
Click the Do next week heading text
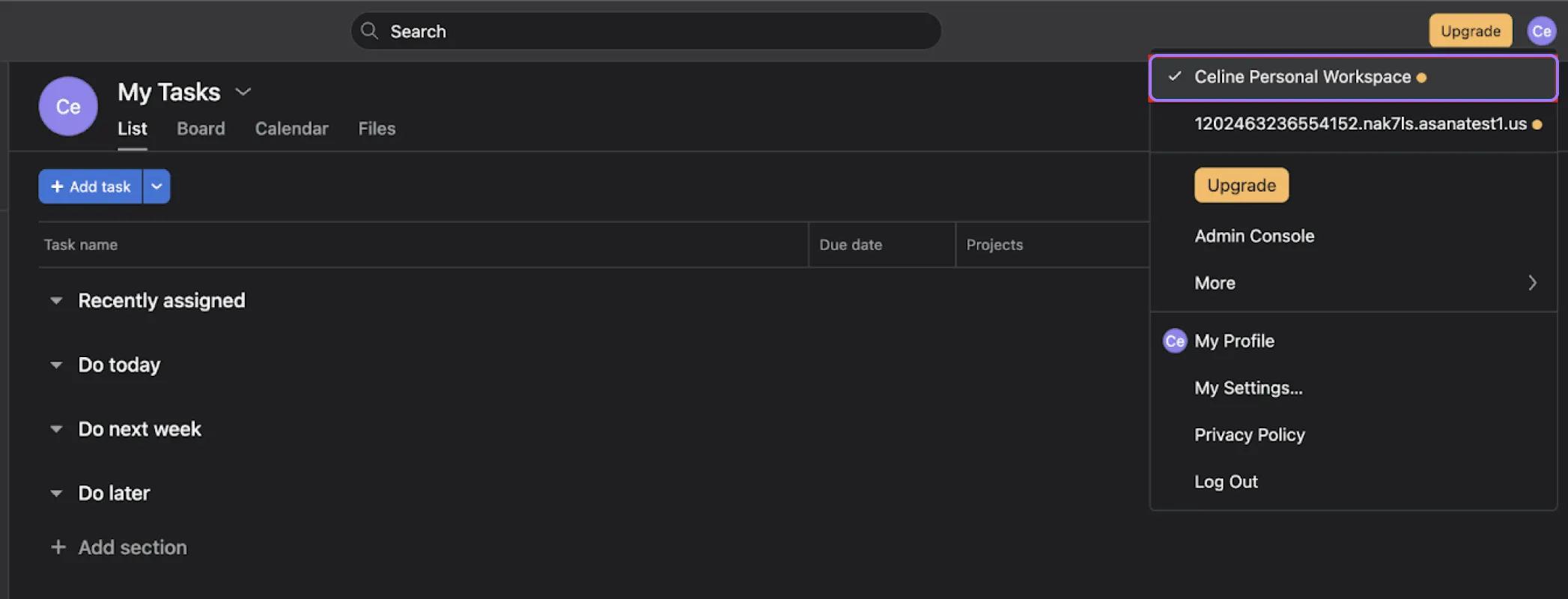[x=139, y=429]
